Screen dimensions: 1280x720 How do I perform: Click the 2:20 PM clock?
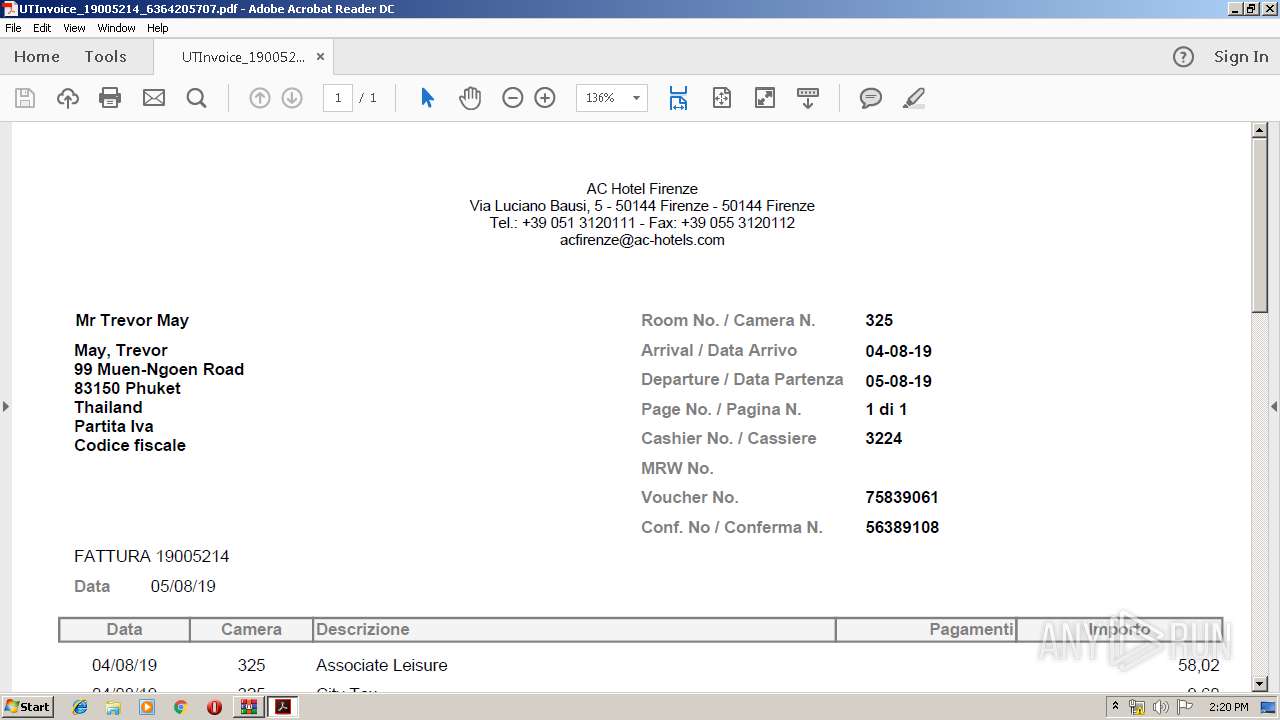click(1229, 707)
